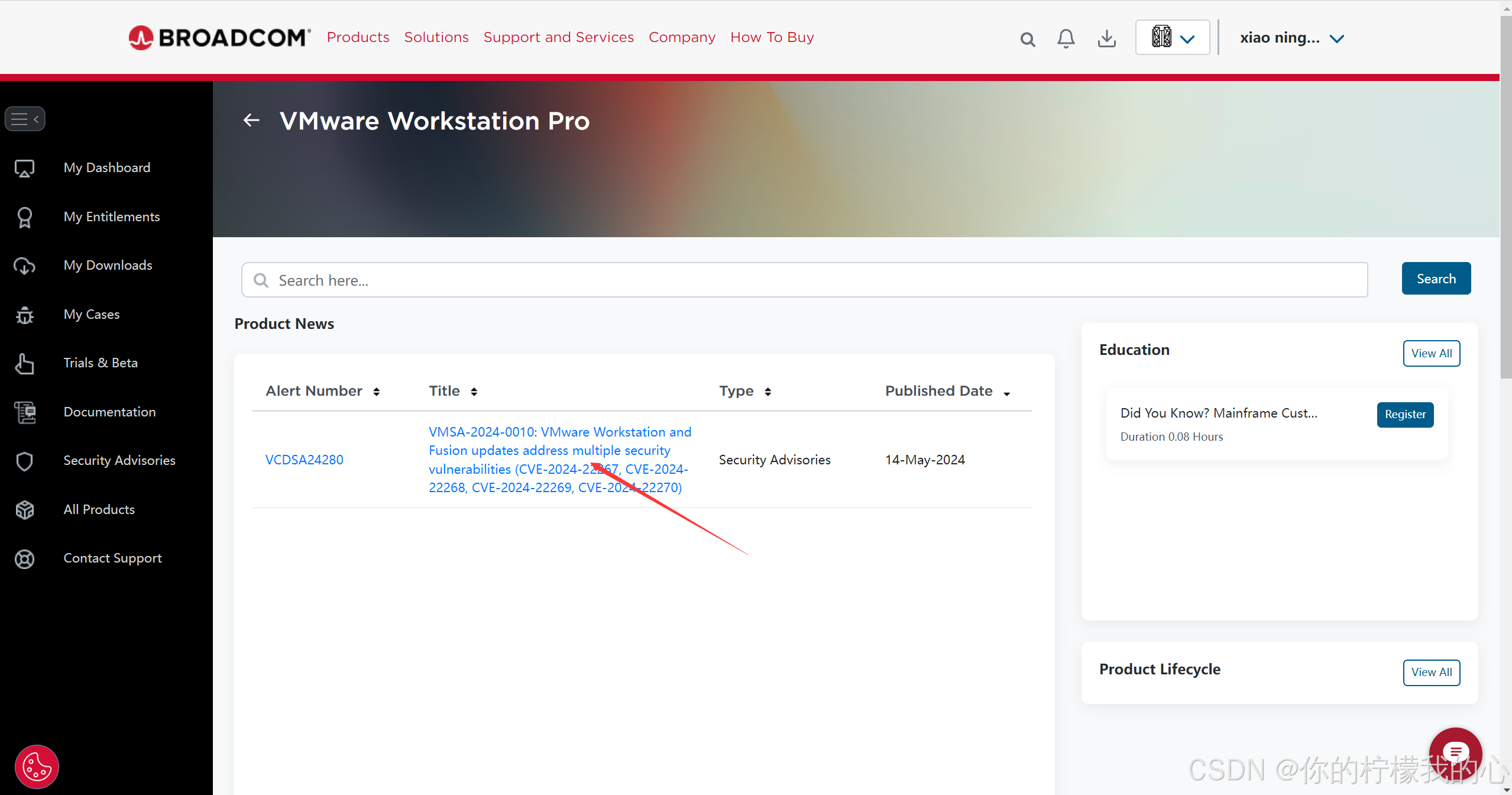The image size is (1512, 795).
Task: Open the VMSA-2024-0010 advisory title link
Action: click(x=560, y=460)
